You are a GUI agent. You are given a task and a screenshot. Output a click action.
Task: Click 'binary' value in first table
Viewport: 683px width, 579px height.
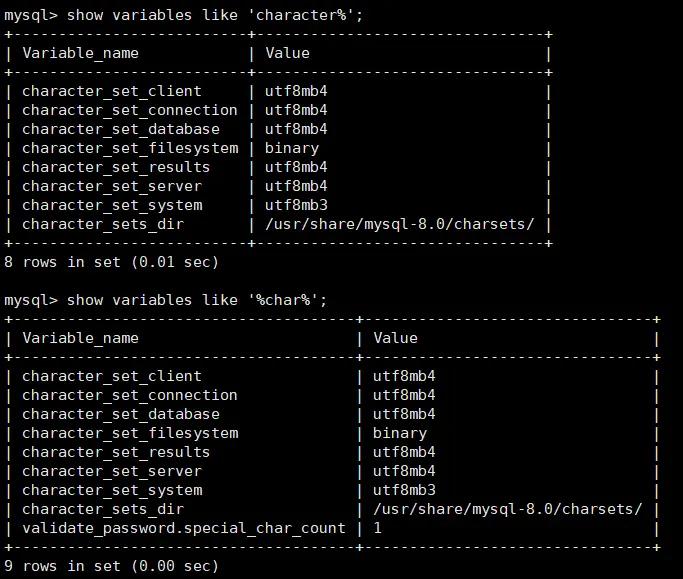pyautogui.click(x=292, y=148)
